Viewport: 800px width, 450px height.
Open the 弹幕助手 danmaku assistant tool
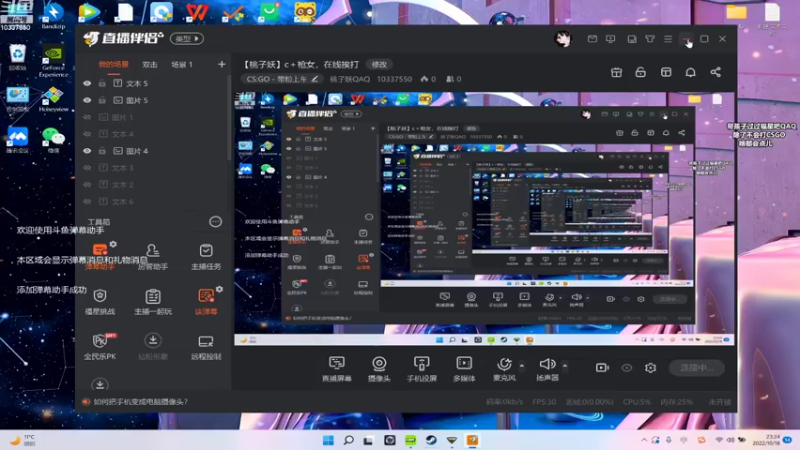coord(100,256)
